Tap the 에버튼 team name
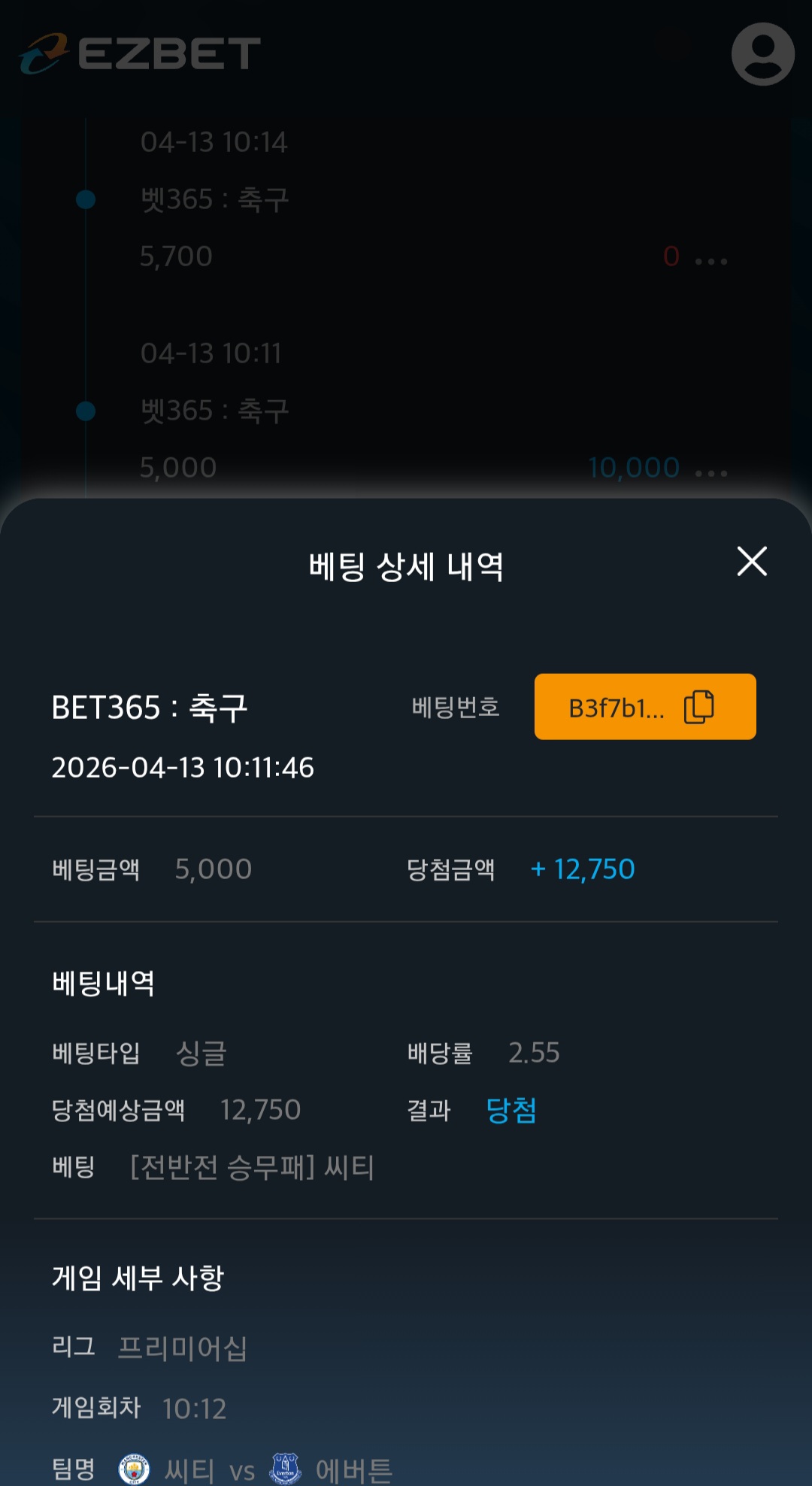This screenshot has width=812, height=1486. coord(354,1470)
